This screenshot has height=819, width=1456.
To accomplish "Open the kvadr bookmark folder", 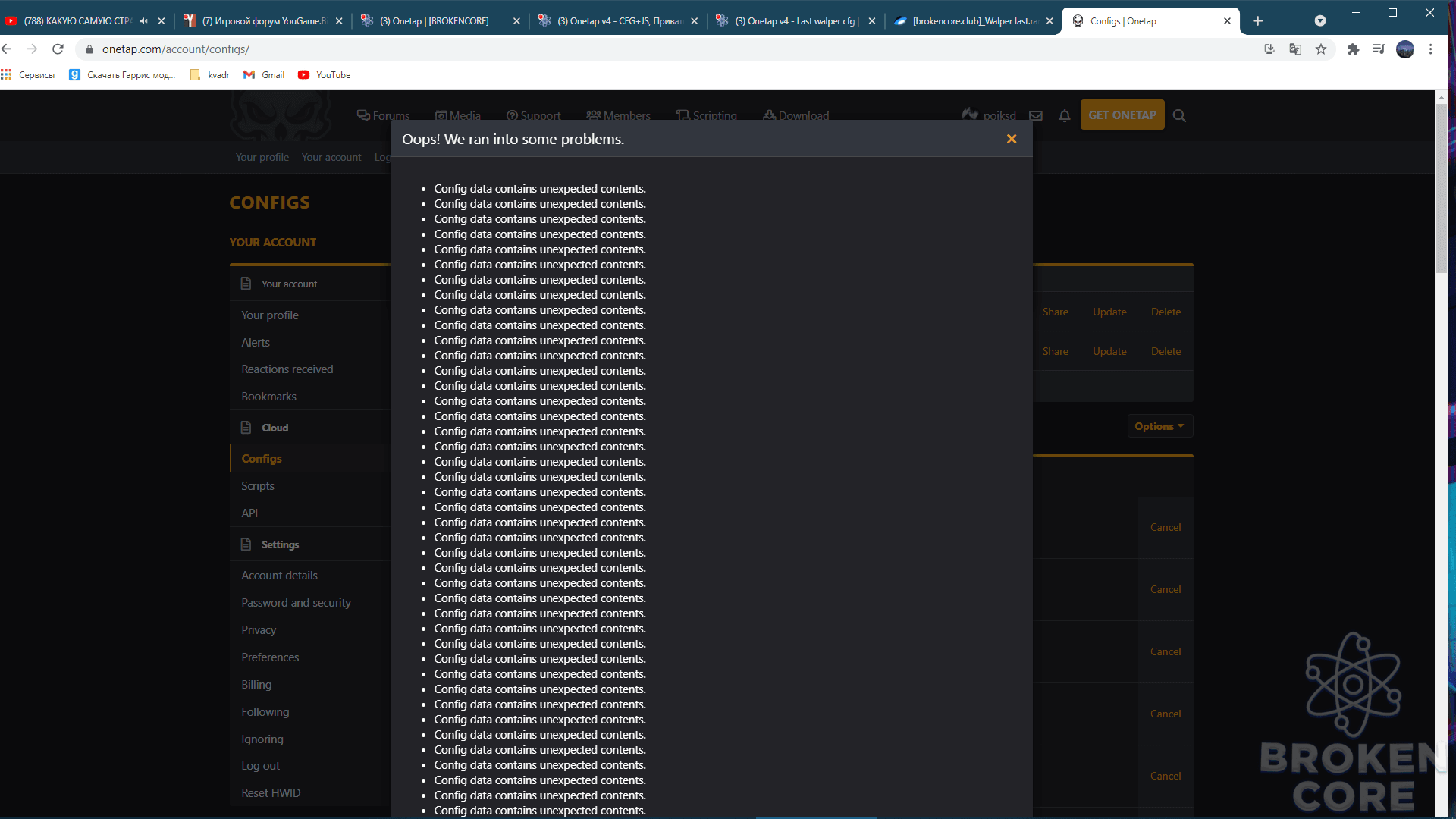I will pyautogui.click(x=210, y=75).
